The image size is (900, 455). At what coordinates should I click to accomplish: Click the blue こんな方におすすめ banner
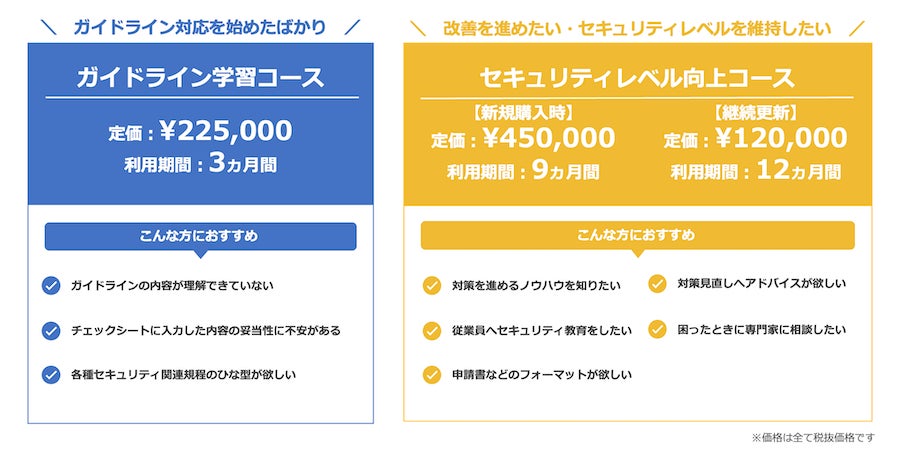coord(200,236)
